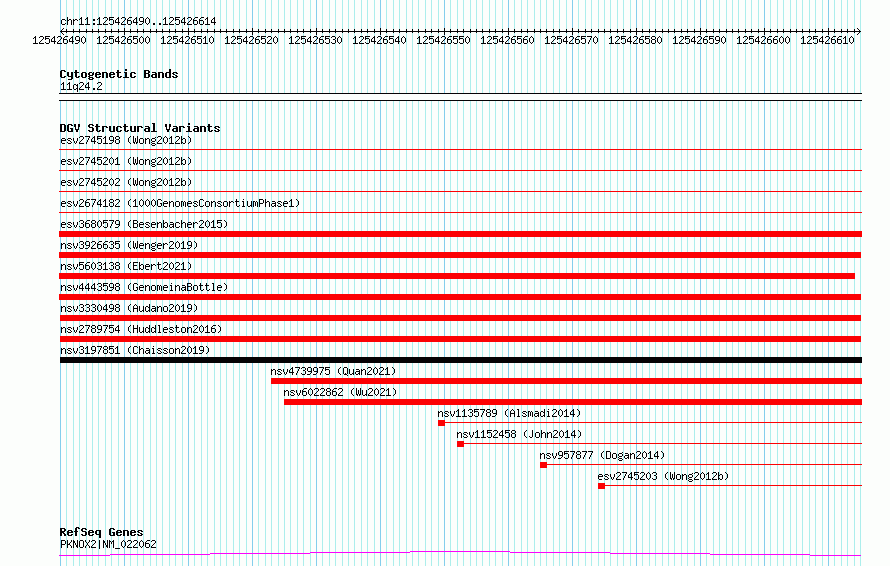890x566 pixels.
Task: Select the 11q24.2 band label
Action: click(81, 86)
